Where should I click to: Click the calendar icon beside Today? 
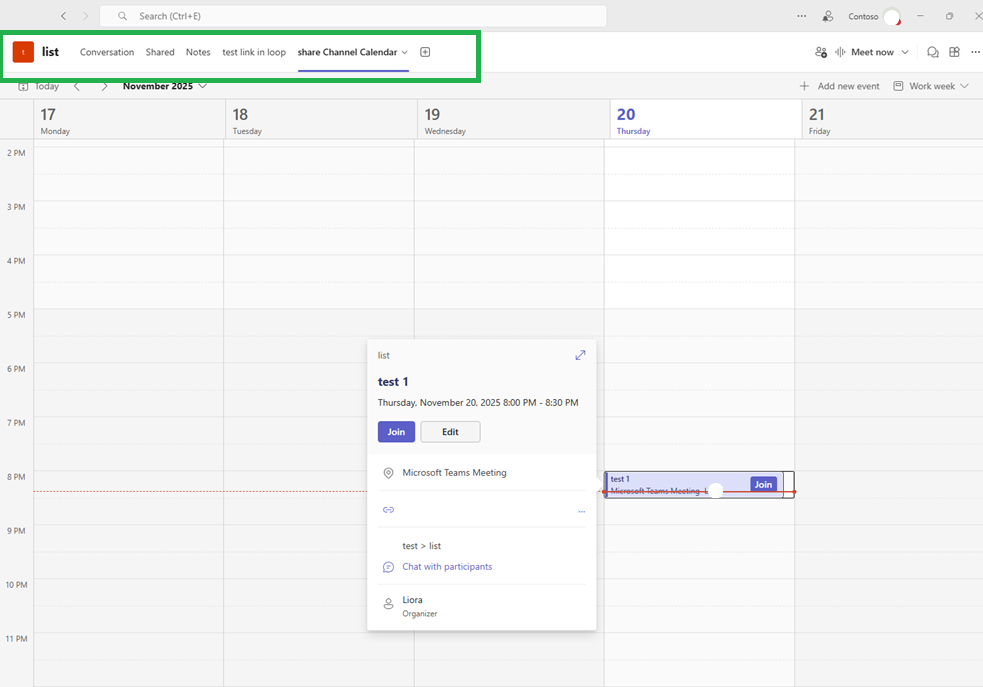tap(23, 86)
